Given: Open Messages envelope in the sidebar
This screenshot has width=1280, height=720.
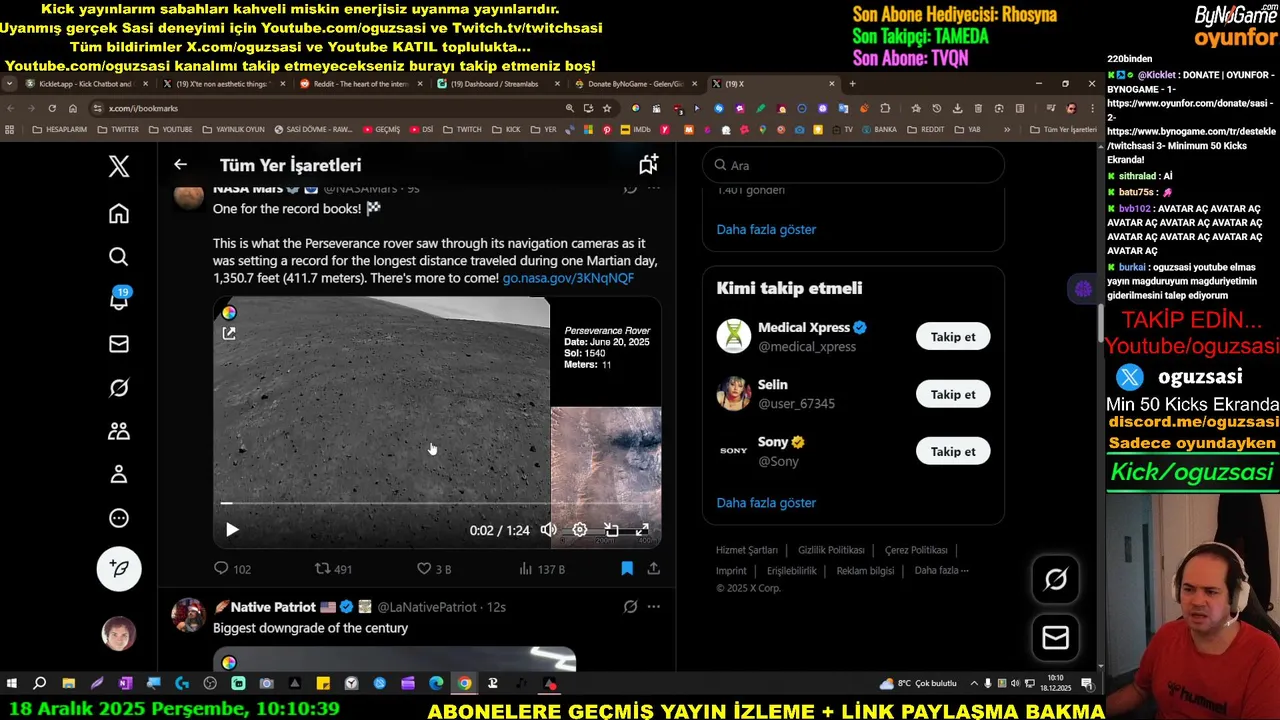Looking at the screenshot, I should click(x=119, y=344).
